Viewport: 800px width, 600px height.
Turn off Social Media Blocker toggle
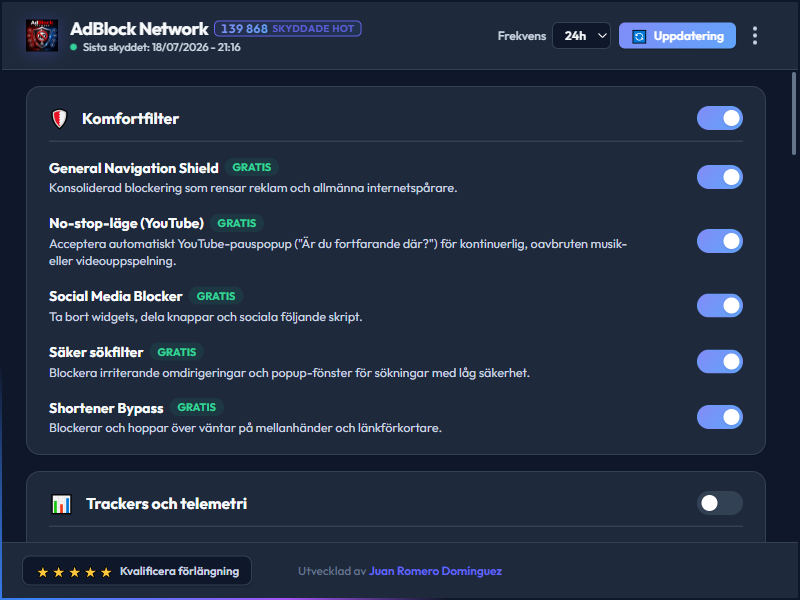(x=719, y=306)
